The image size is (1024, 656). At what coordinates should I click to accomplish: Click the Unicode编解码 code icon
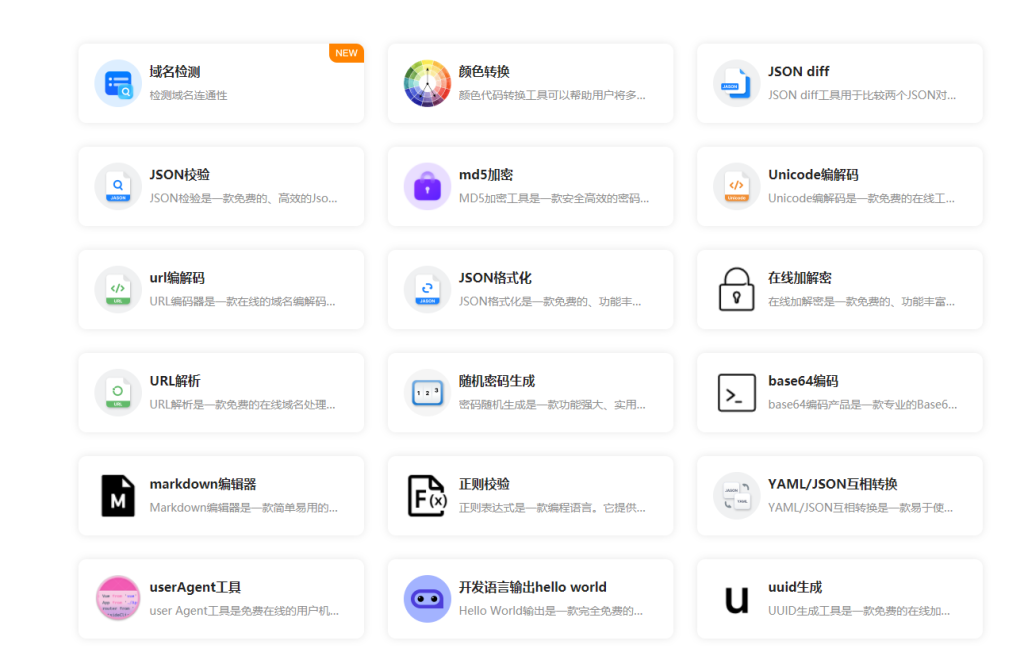[736, 186]
